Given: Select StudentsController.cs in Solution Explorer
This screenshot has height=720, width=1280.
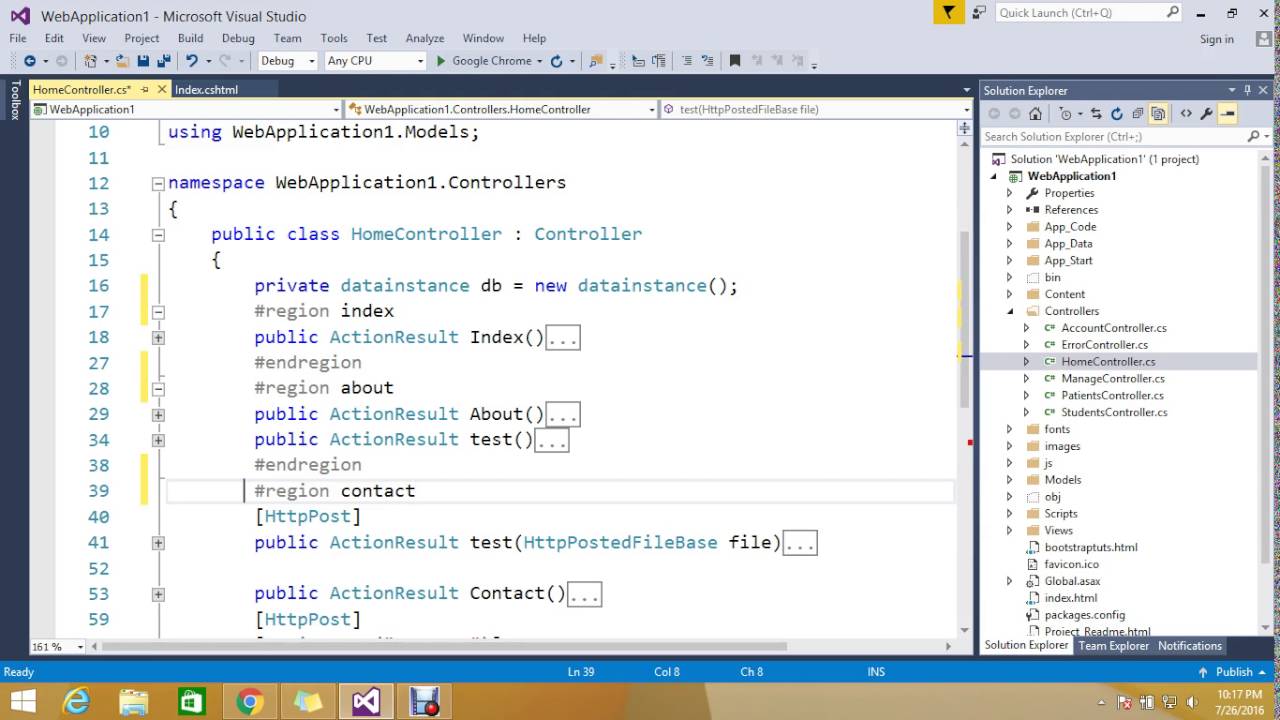Looking at the screenshot, I should (1114, 412).
